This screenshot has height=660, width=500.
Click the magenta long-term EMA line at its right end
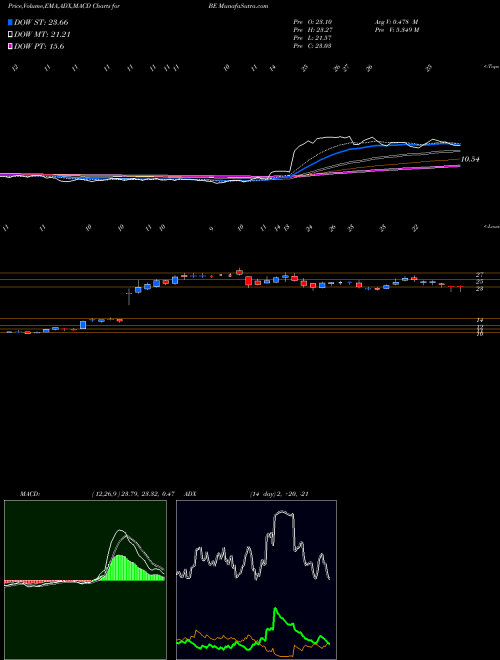[457, 166]
